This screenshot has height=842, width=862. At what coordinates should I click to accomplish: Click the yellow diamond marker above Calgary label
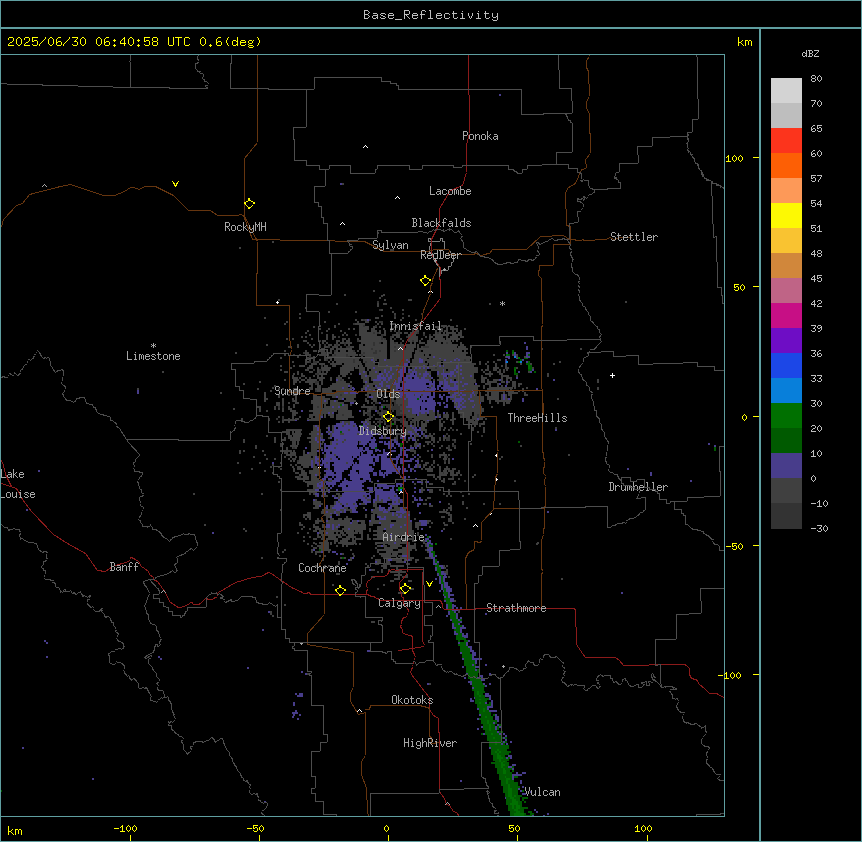pos(405,589)
